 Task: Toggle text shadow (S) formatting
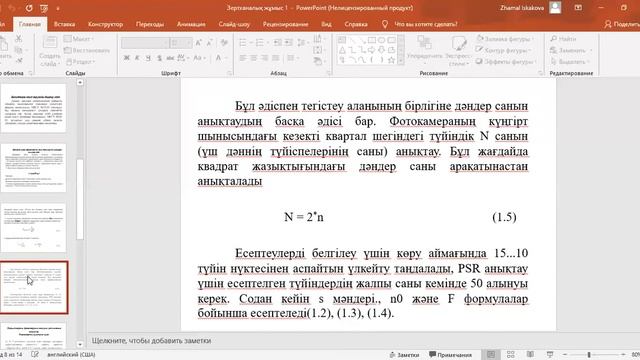159,58
